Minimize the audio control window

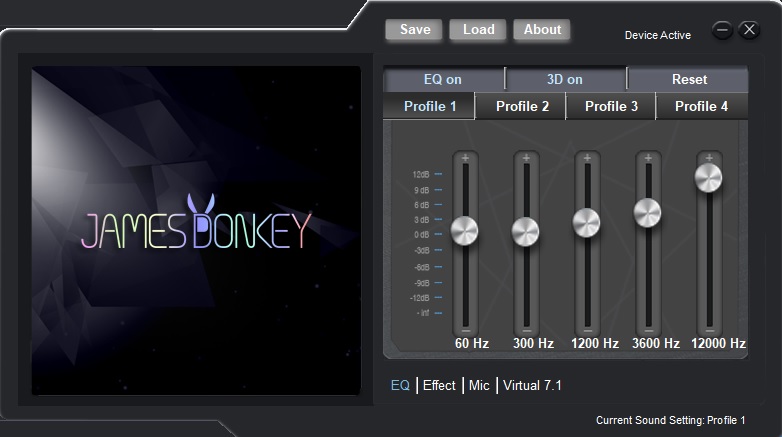pyautogui.click(x=722, y=30)
